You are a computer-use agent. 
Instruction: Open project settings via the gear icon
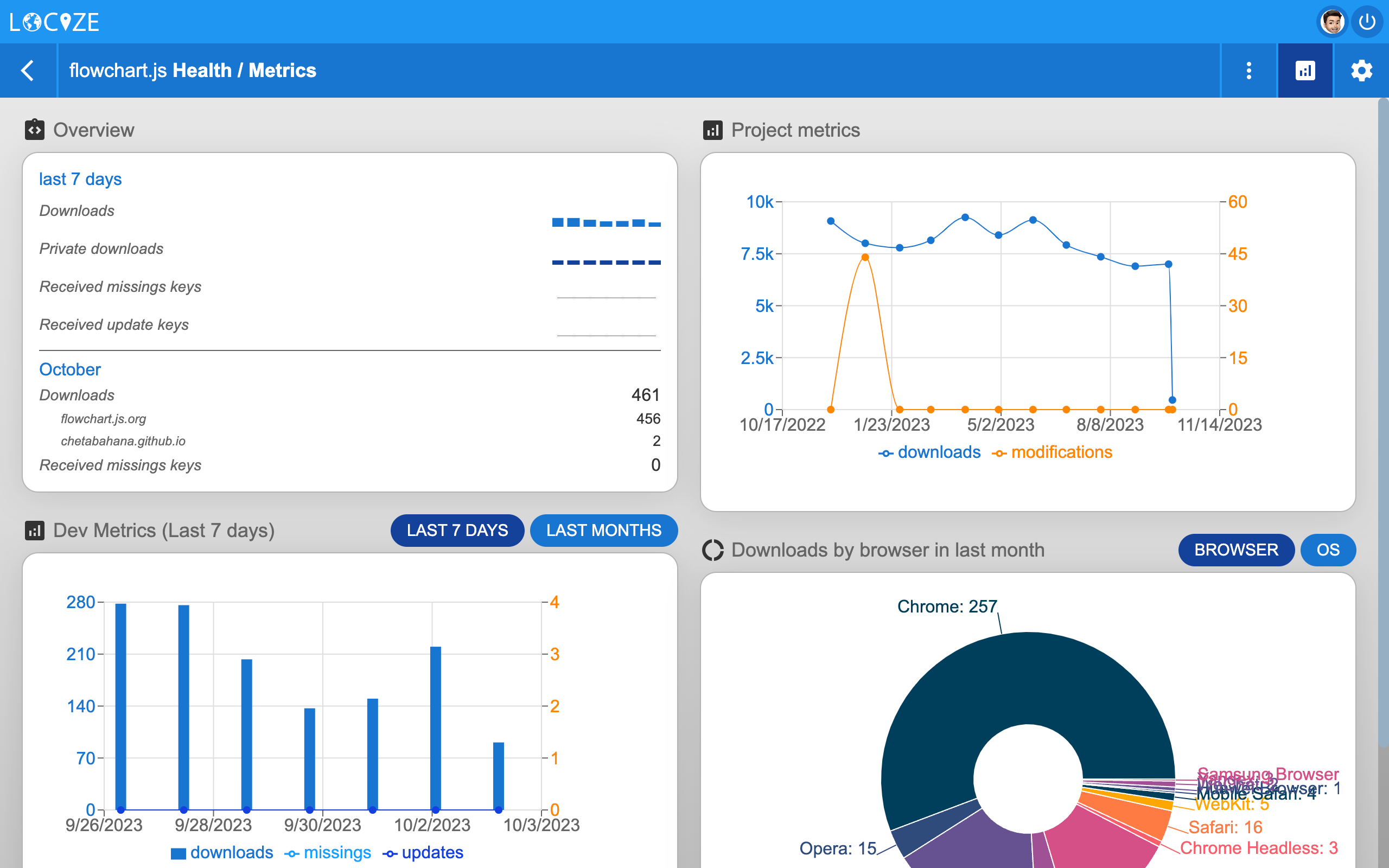coord(1362,70)
